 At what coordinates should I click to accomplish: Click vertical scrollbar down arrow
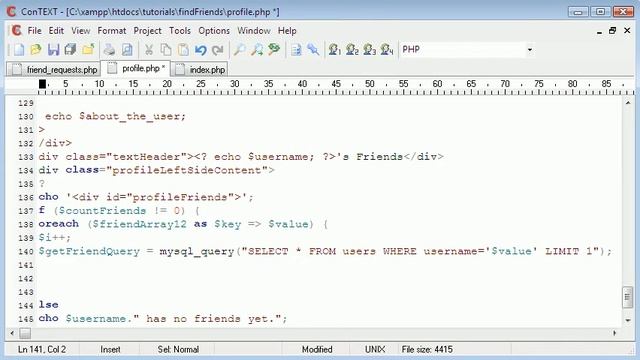click(628, 320)
